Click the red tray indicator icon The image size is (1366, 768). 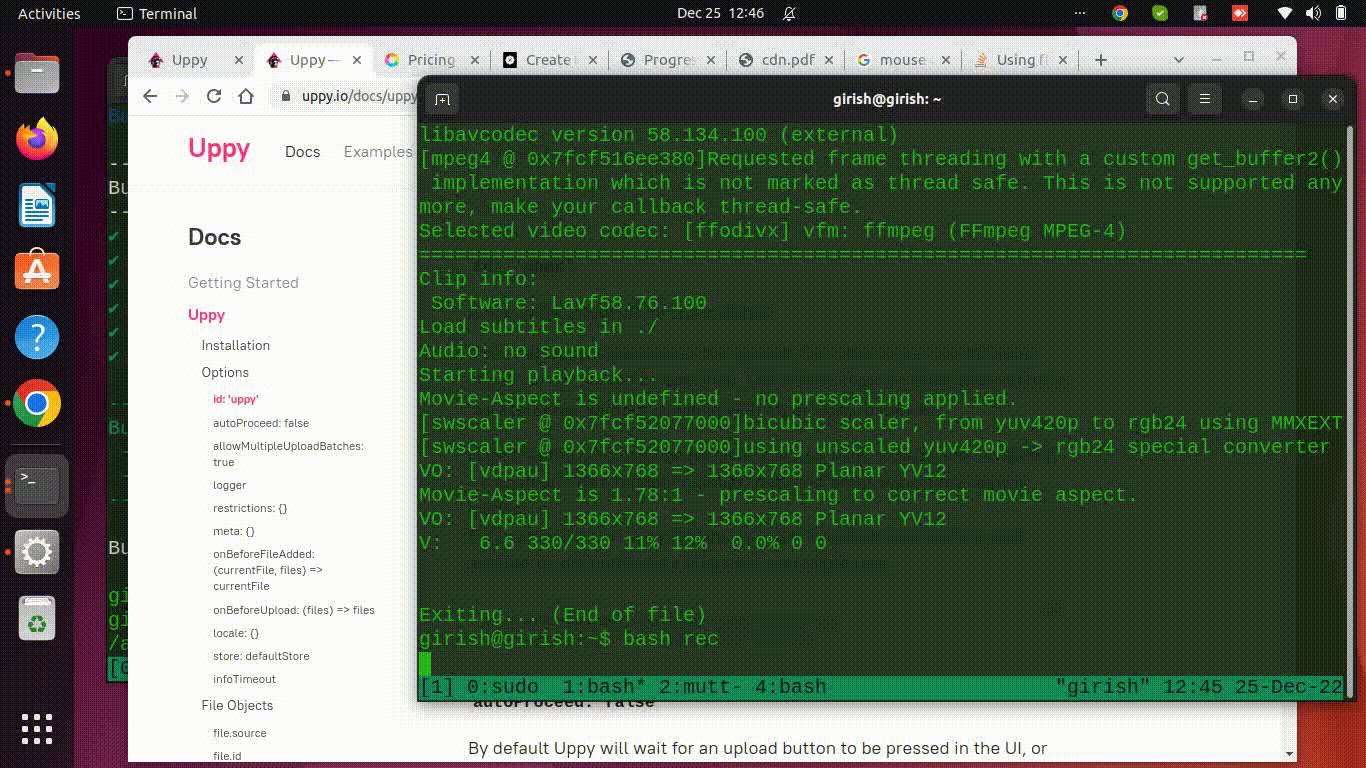tap(1239, 14)
